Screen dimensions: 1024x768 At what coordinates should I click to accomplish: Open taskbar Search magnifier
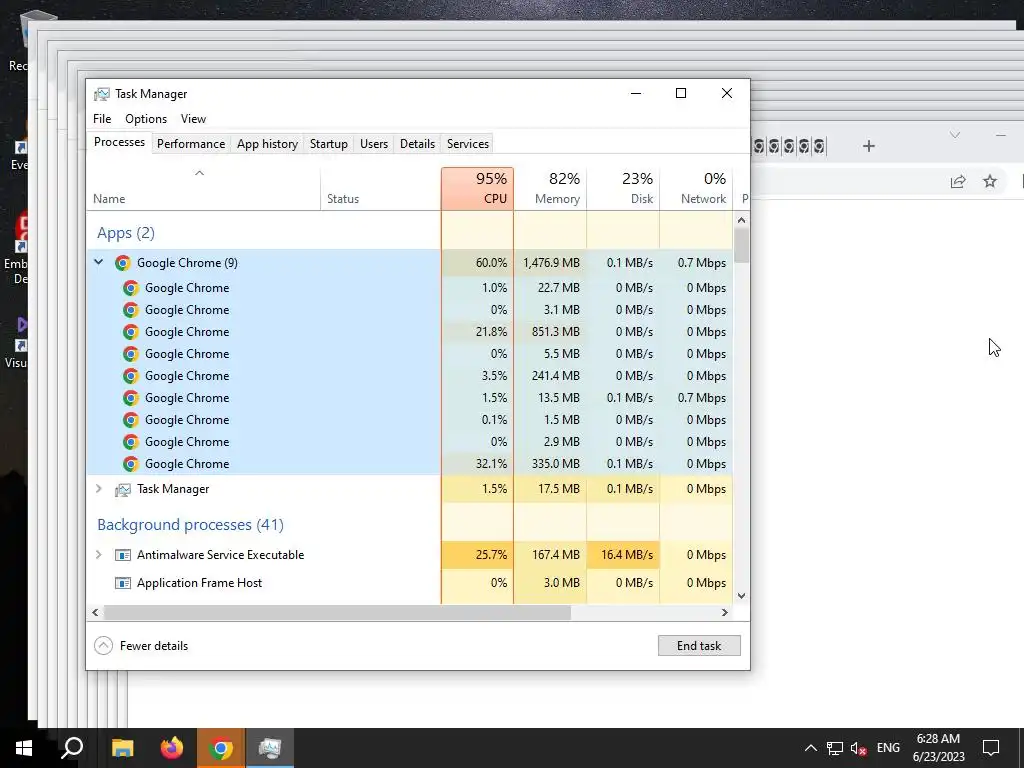coord(72,748)
